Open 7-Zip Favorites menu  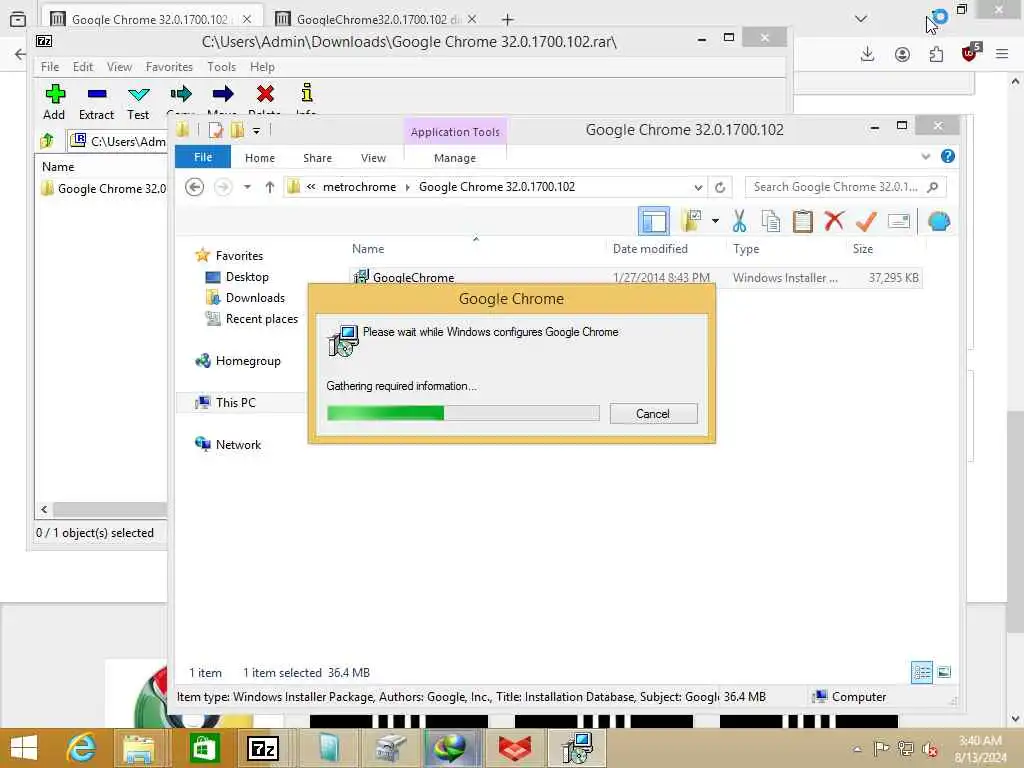click(169, 67)
